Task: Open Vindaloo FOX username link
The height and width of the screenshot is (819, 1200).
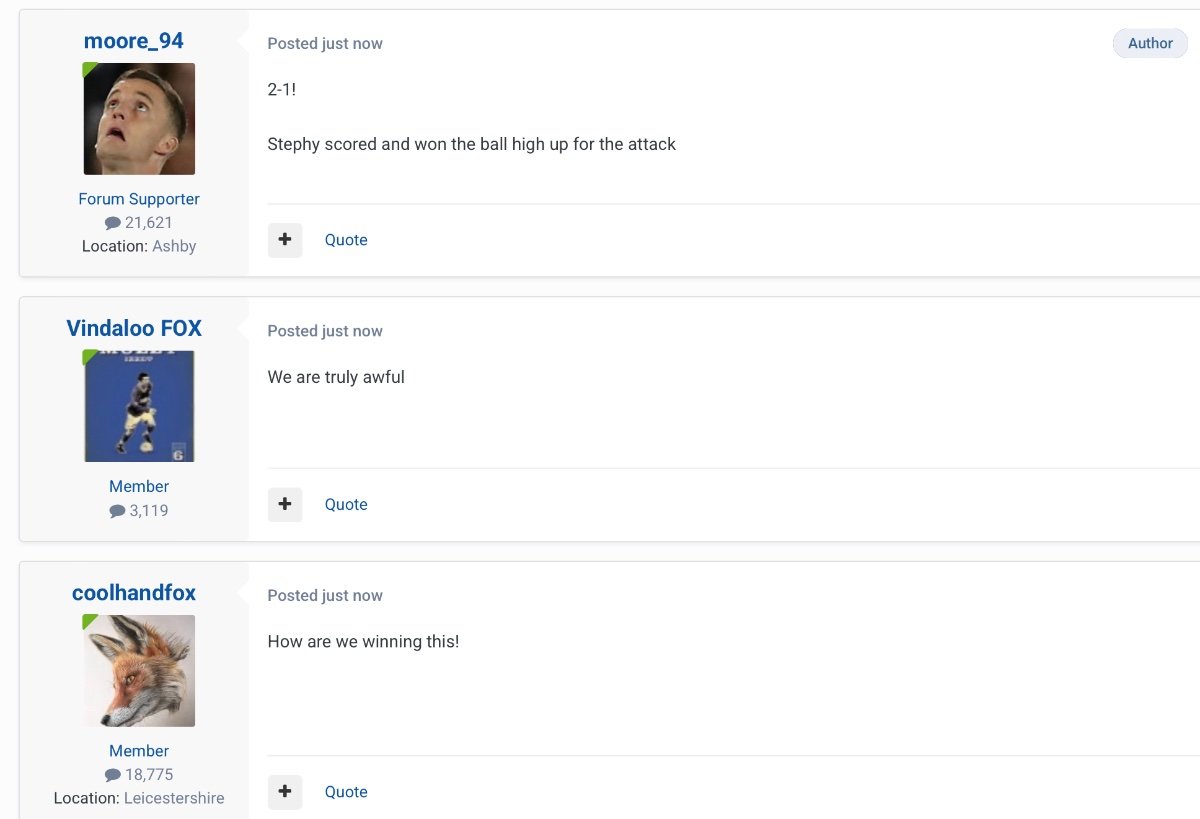Action: click(134, 328)
